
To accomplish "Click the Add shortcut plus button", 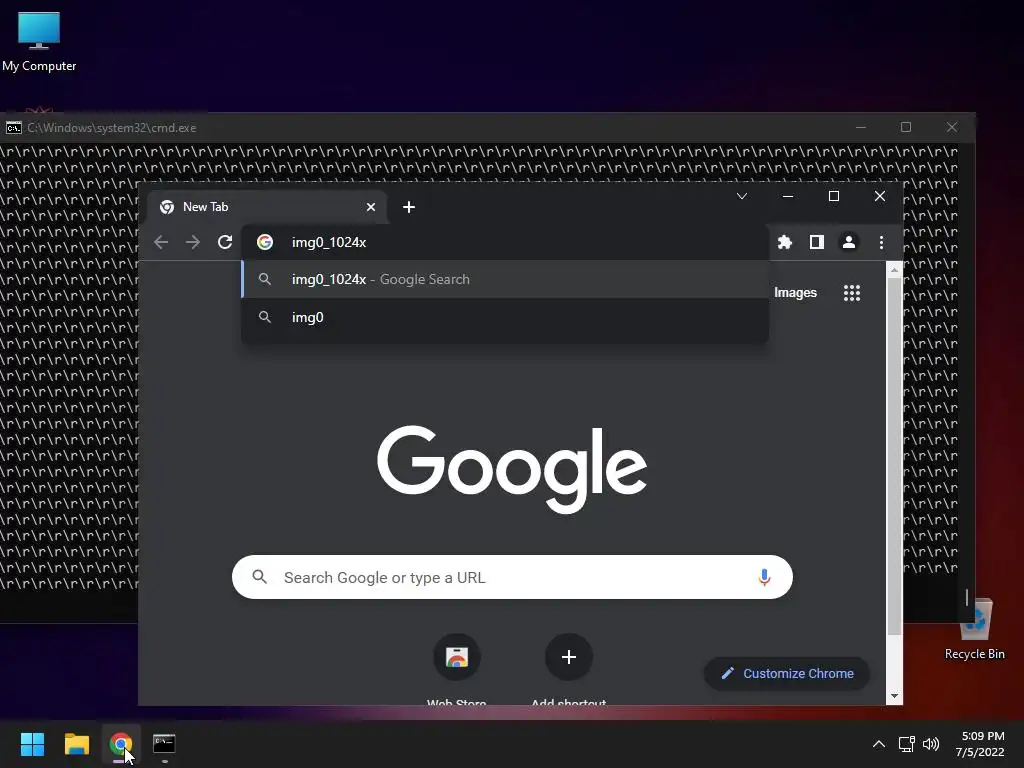I will (569, 657).
